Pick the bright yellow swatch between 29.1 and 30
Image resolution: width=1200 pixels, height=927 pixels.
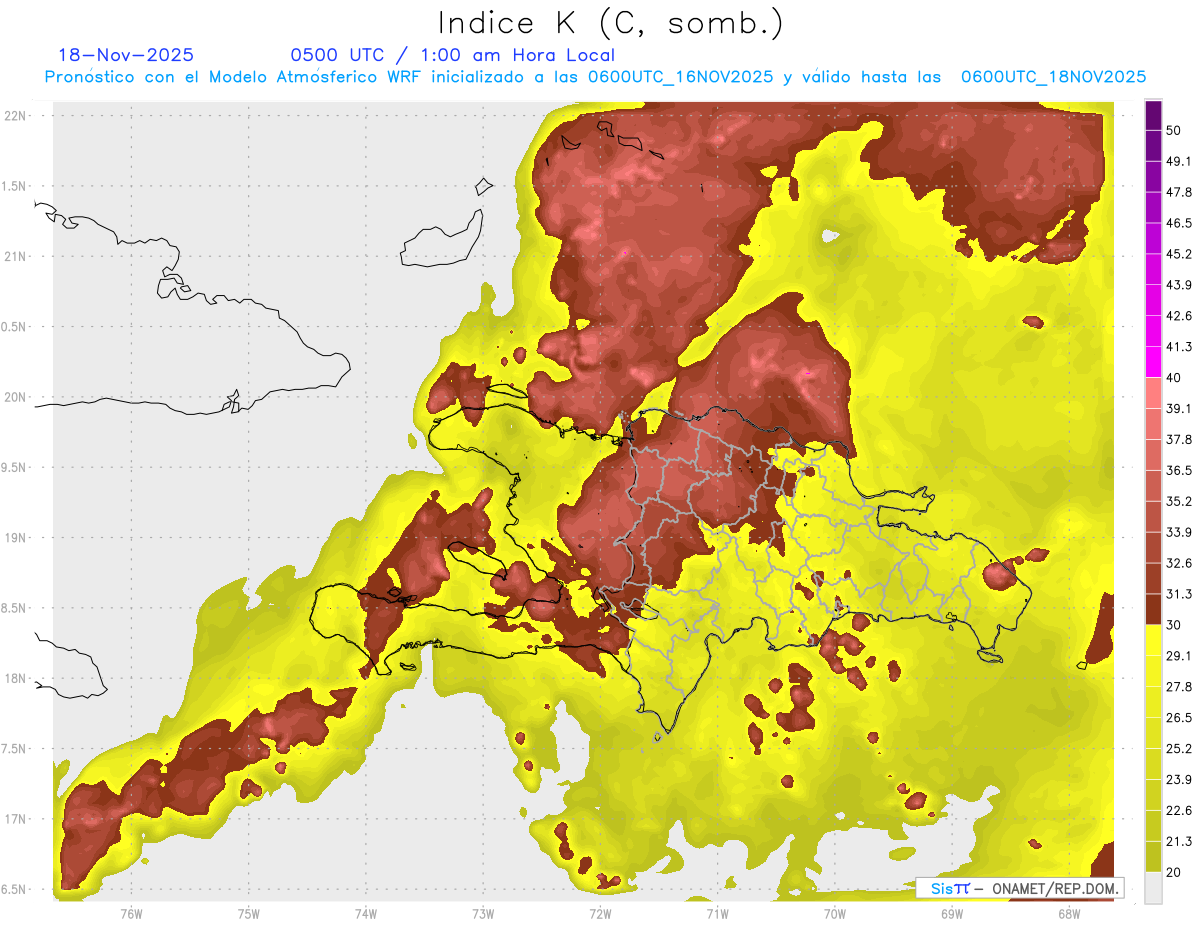[x=1153, y=640]
